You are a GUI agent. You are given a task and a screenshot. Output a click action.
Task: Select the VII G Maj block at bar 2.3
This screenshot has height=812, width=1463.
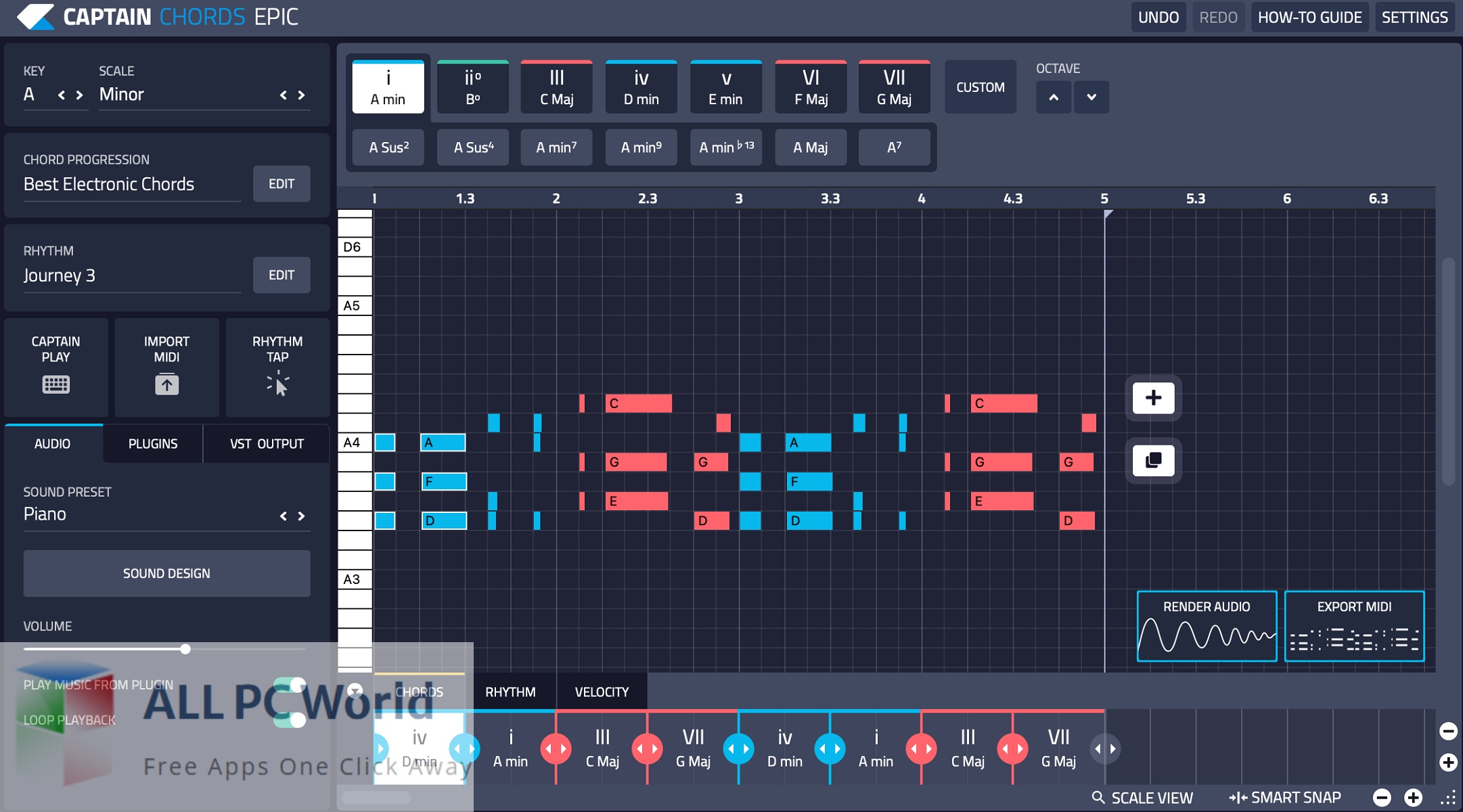pyautogui.click(x=693, y=747)
